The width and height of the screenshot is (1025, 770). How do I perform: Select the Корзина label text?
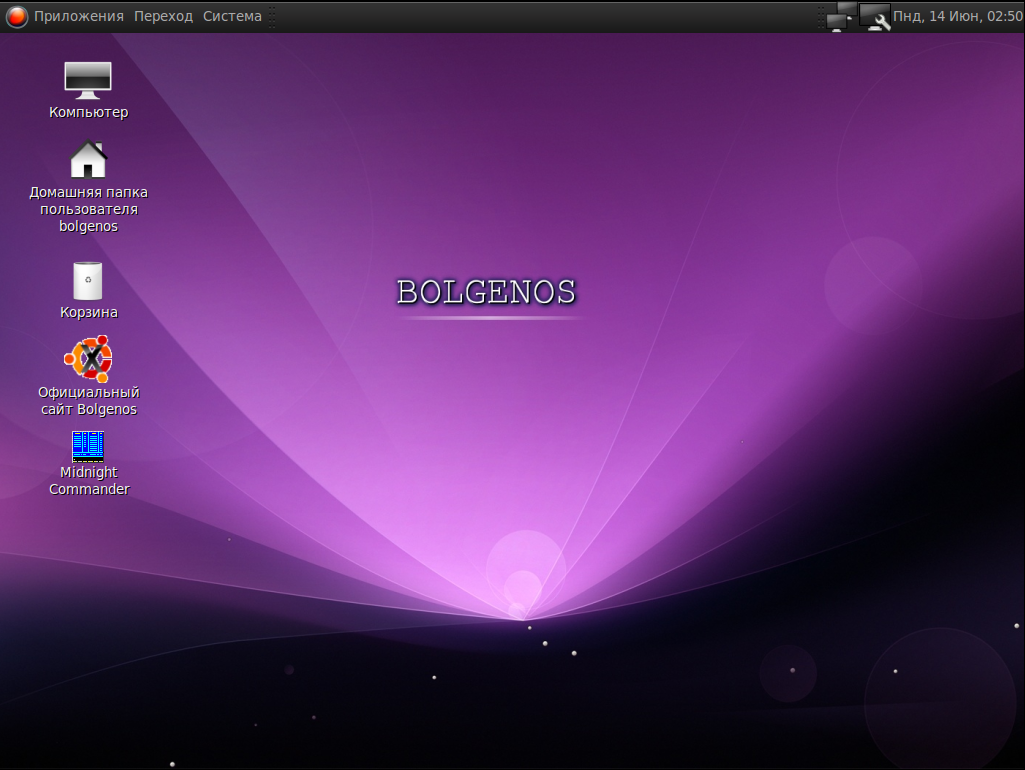pos(89,312)
